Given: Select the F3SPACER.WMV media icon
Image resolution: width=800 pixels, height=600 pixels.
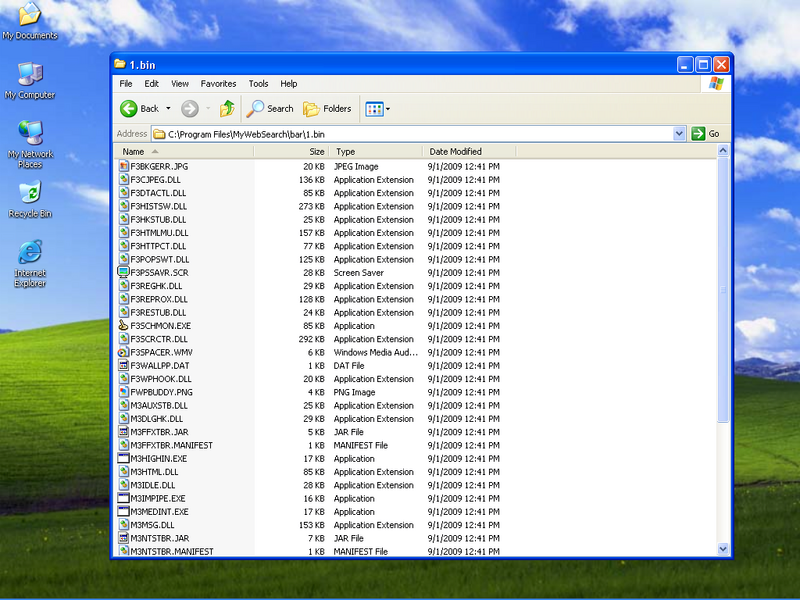Looking at the screenshot, I should [123, 352].
